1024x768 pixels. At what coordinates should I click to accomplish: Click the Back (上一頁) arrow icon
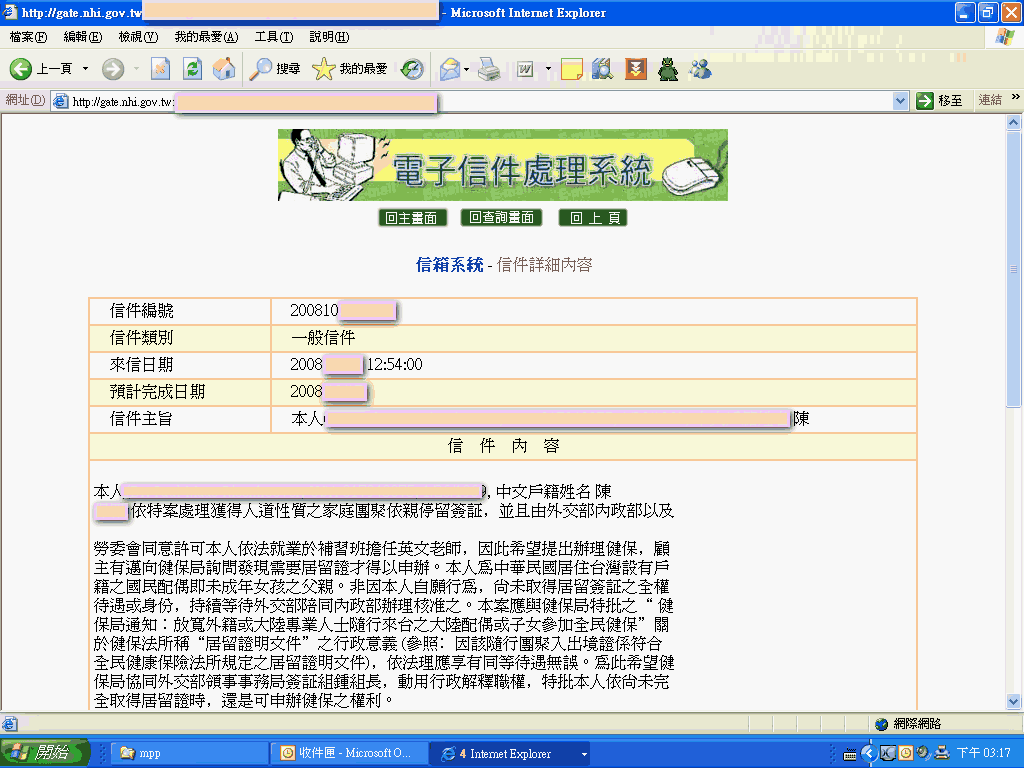(x=21, y=69)
